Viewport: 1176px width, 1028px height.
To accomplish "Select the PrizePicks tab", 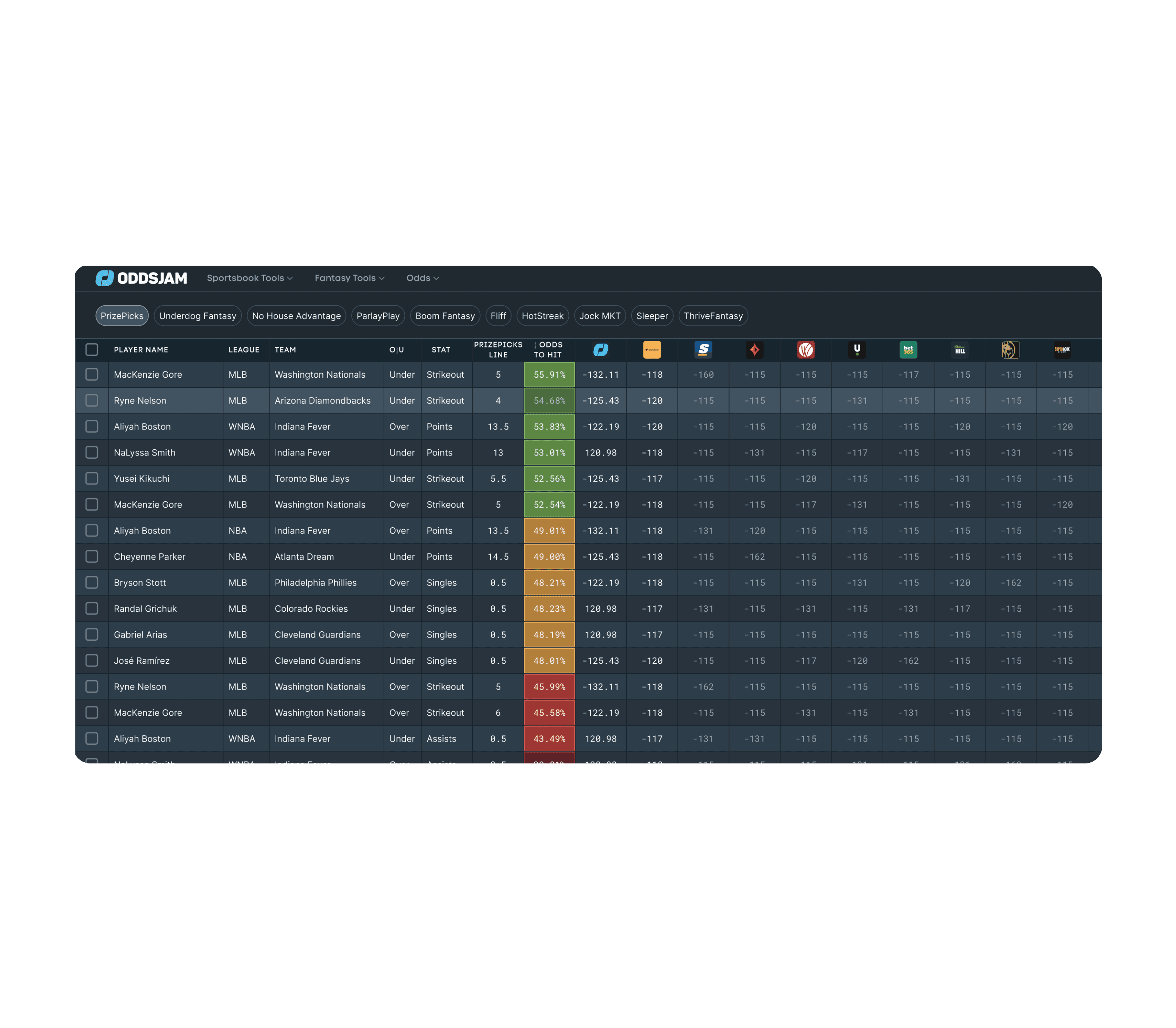I will coord(122,316).
